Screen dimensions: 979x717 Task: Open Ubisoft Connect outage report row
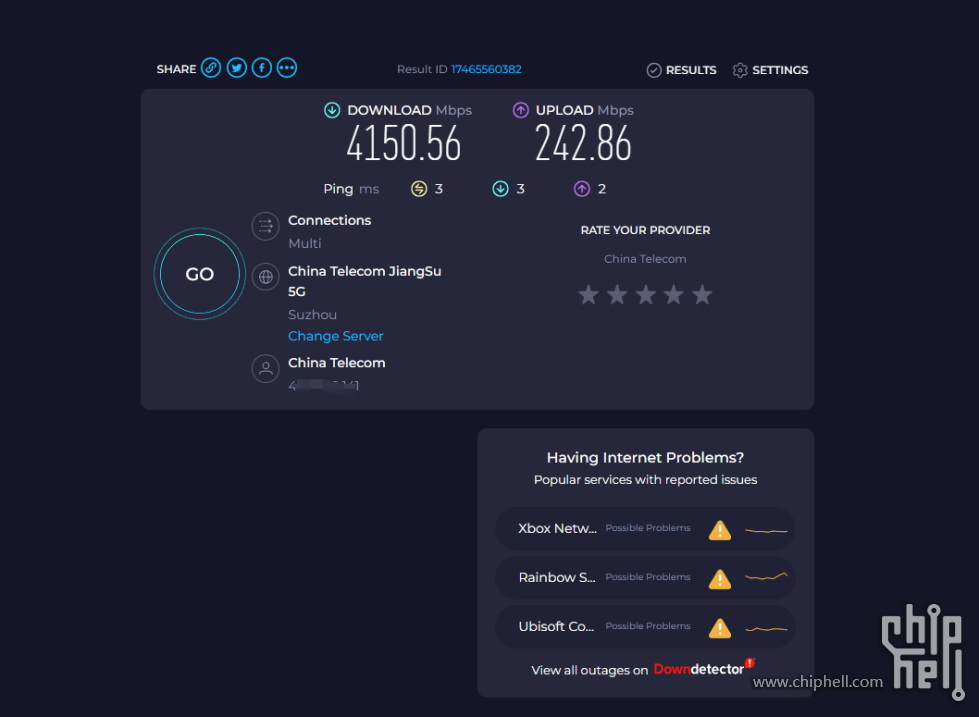click(x=645, y=626)
